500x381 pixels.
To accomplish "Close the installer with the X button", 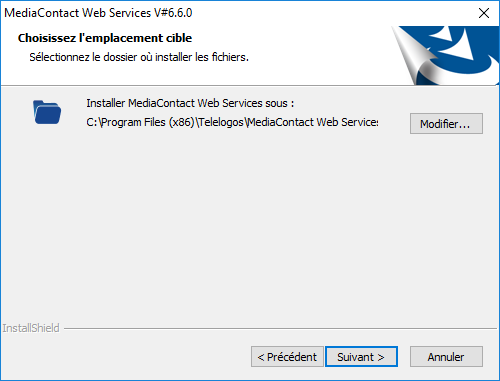I will tap(484, 13).
